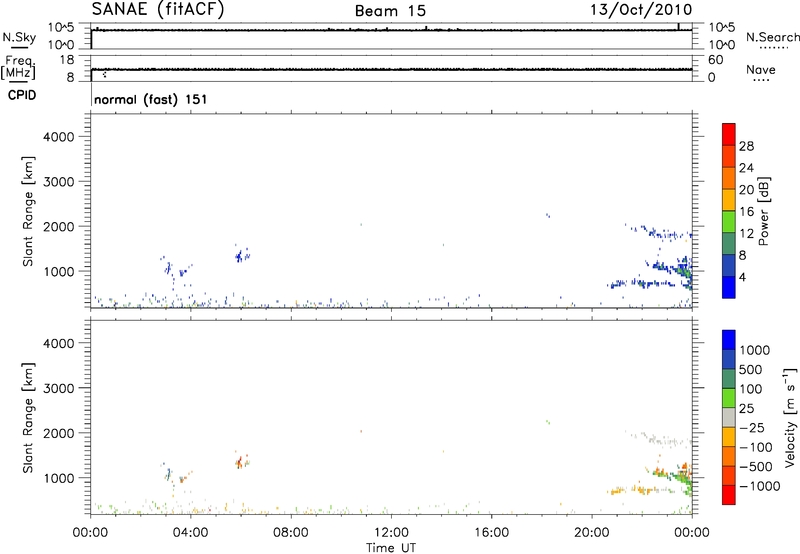Click 'Slant Range [km]' label of velocity panel

[x=28, y=418]
